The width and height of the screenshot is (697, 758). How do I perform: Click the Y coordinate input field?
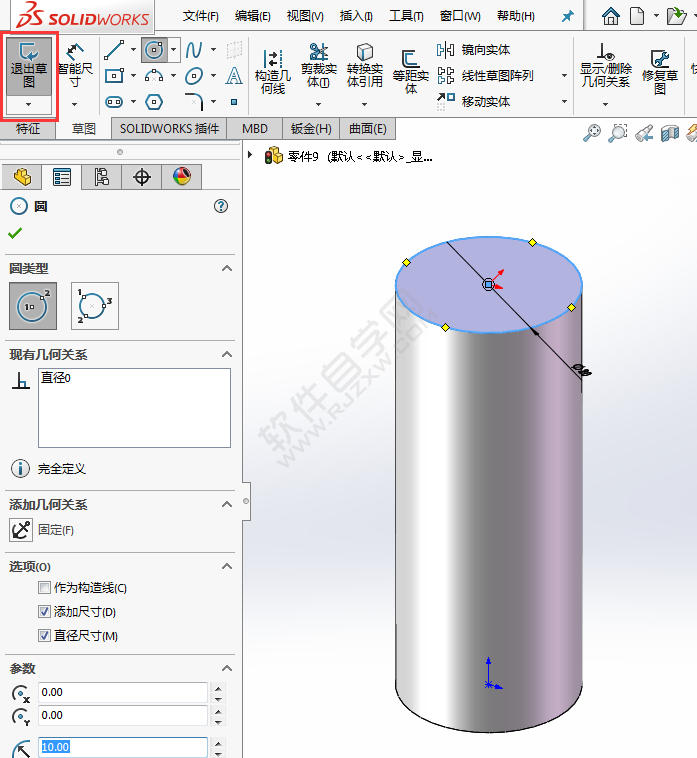coord(123,715)
